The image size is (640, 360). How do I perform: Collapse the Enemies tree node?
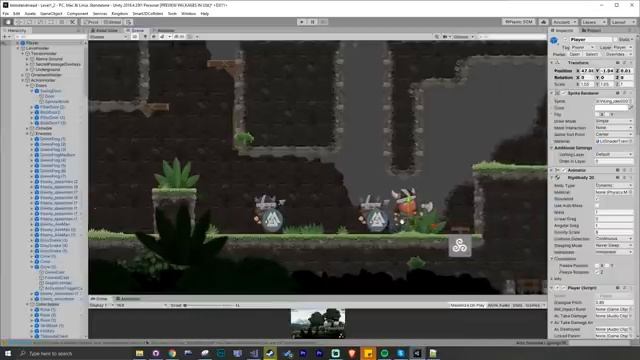point(27,133)
